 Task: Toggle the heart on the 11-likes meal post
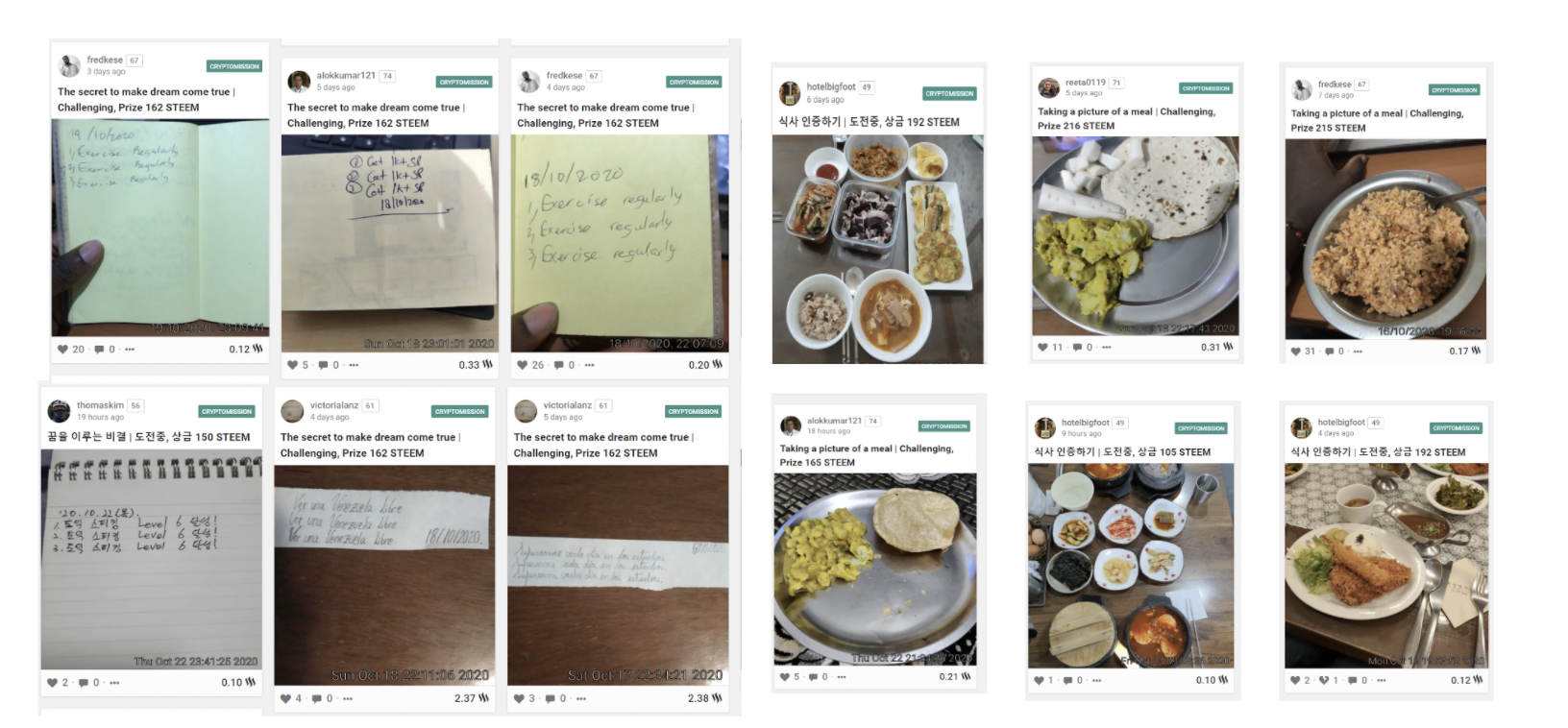[1043, 348]
